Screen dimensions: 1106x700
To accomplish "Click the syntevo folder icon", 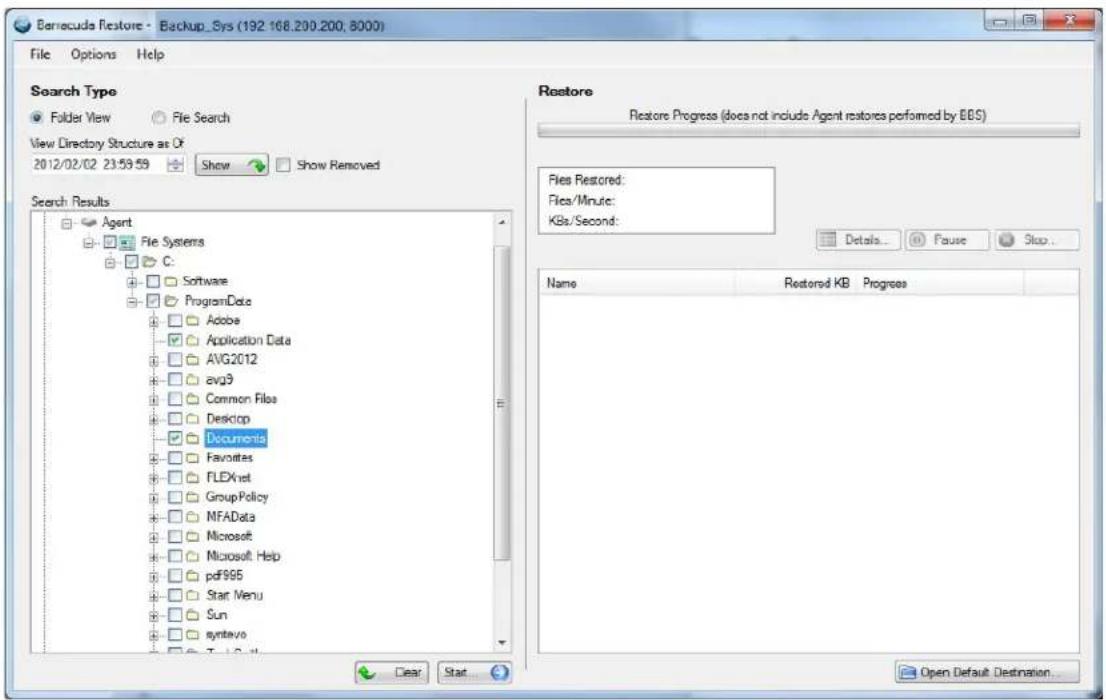I will 193,635.
